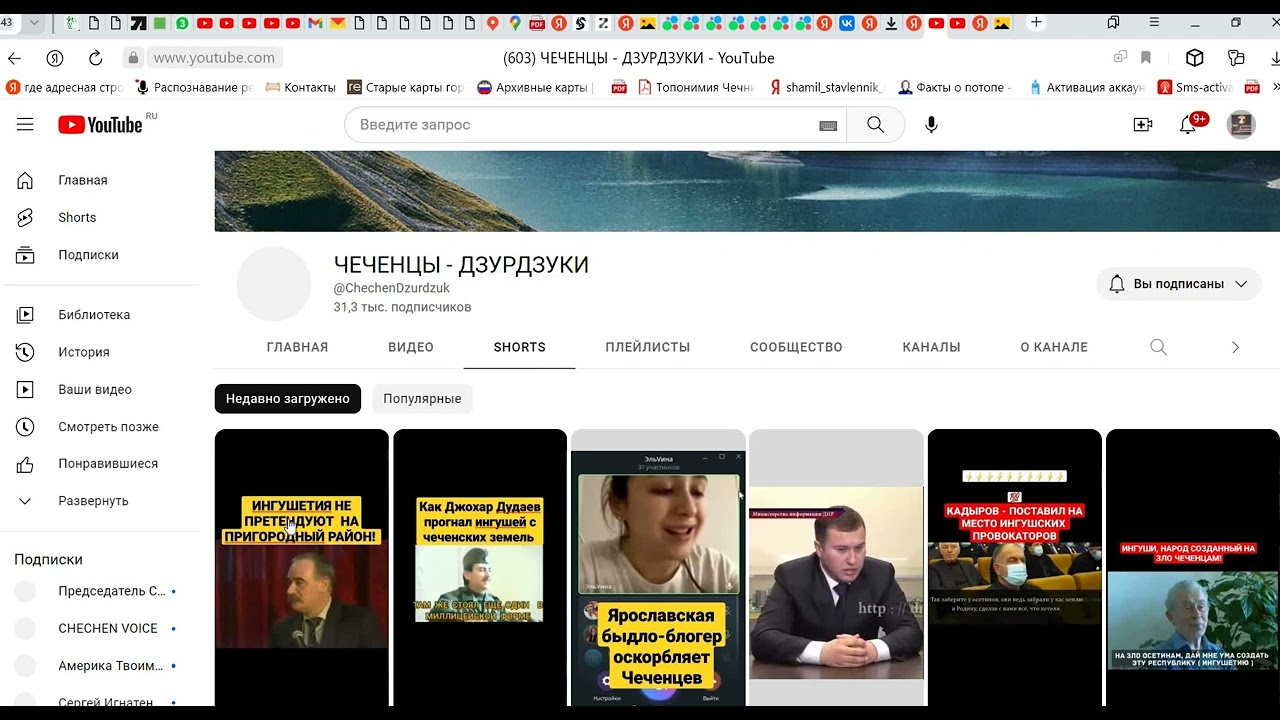Open short about Джохар Дудаев
Viewport: 1280px width, 720px height.
[x=480, y=567]
